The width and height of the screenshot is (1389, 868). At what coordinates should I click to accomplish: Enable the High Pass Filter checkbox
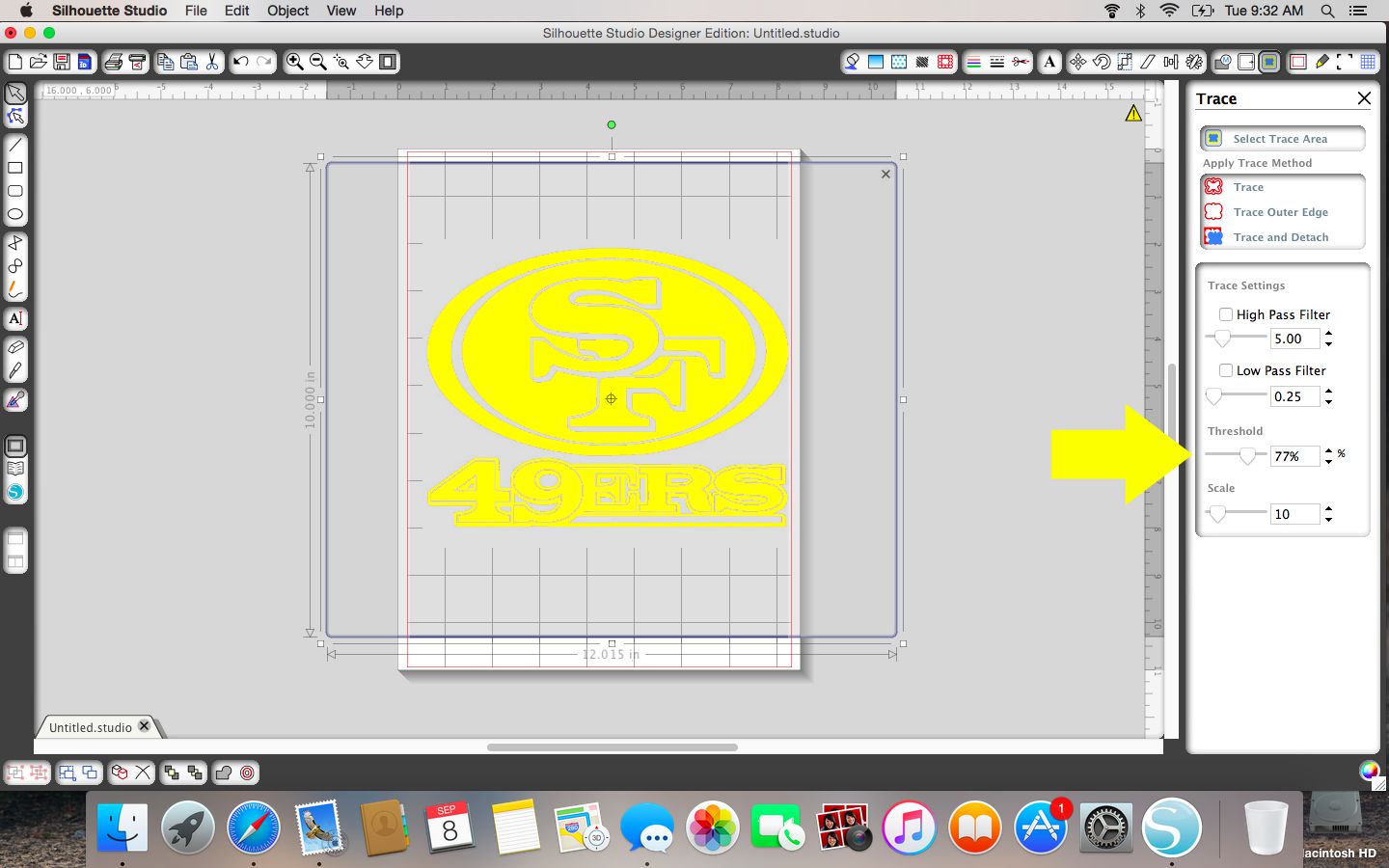[1226, 314]
